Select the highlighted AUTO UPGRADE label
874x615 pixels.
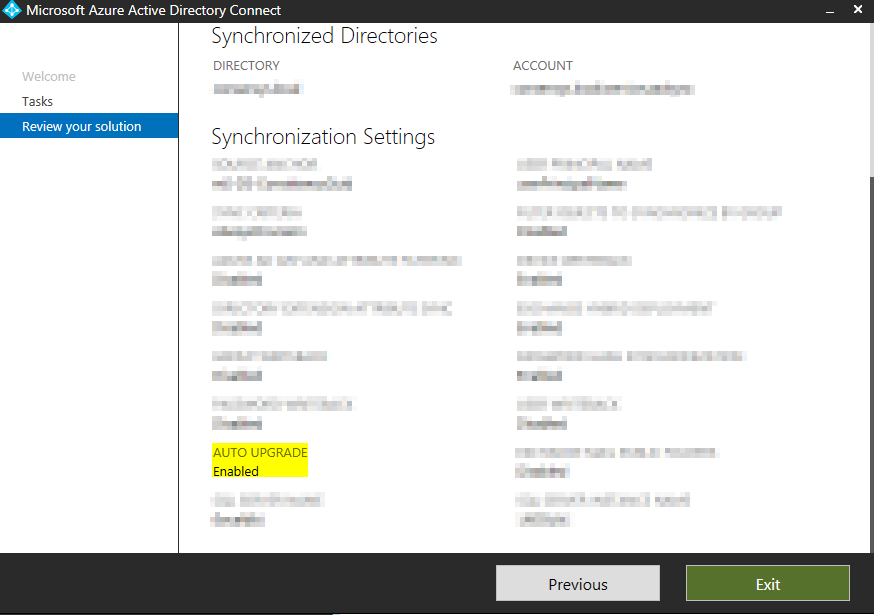[x=260, y=452]
